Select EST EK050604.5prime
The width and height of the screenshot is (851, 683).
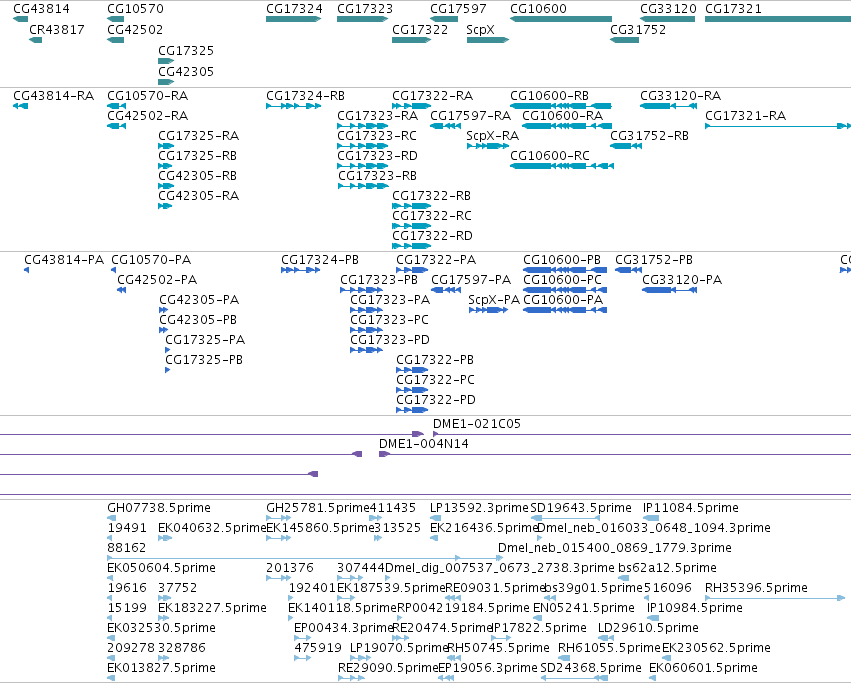162,568
